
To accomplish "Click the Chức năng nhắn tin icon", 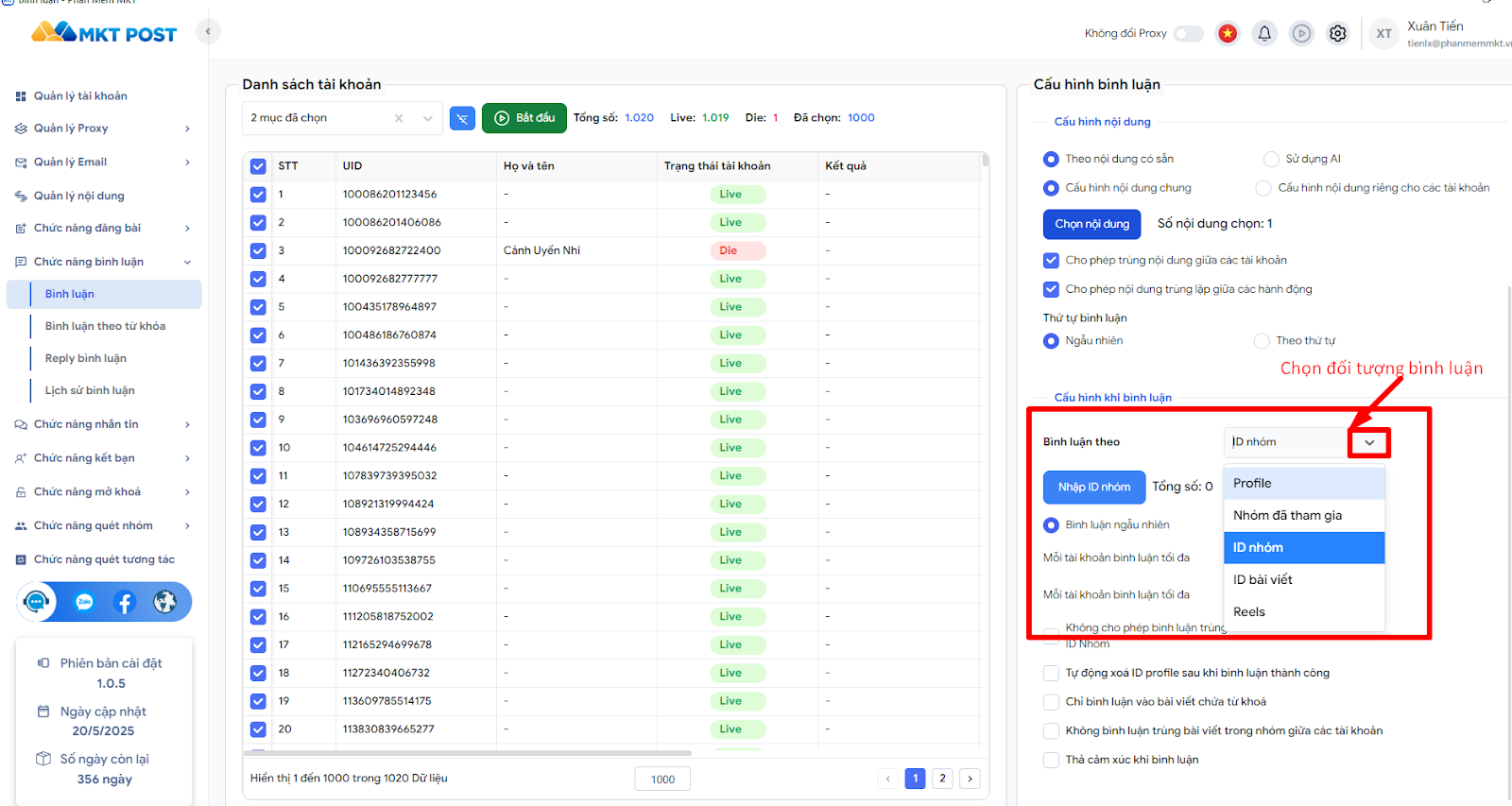I will (21, 425).
